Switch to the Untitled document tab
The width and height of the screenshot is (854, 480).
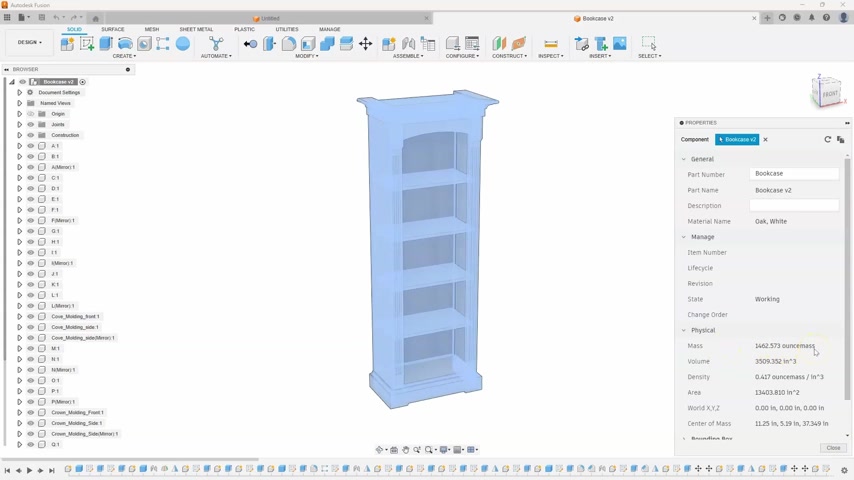click(266, 19)
